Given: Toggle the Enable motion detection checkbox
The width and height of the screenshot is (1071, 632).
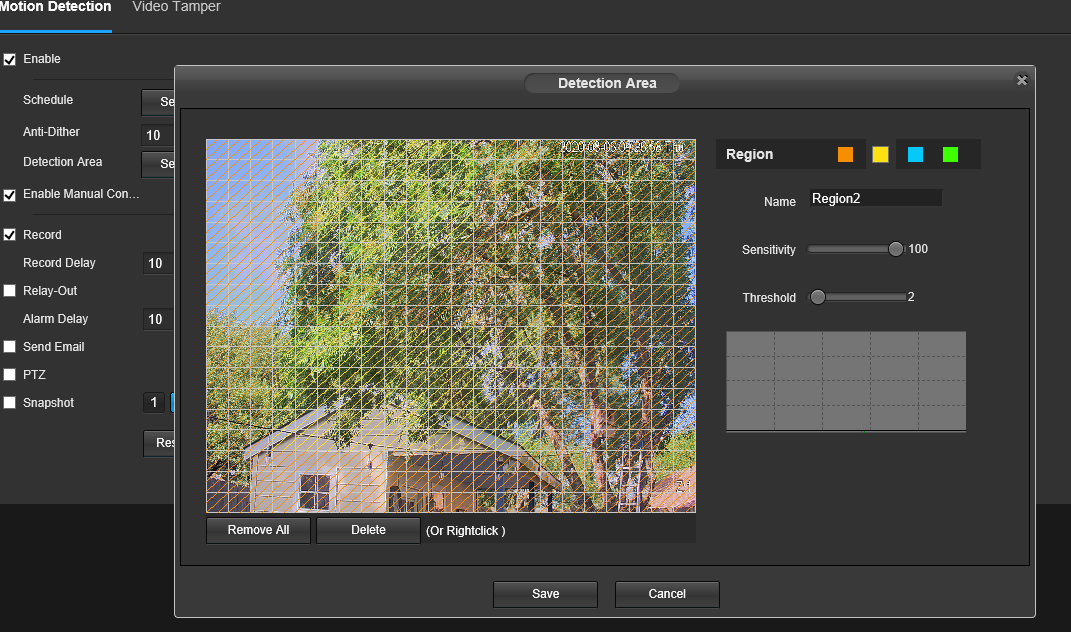Looking at the screenshot, I should pos(10,59).
